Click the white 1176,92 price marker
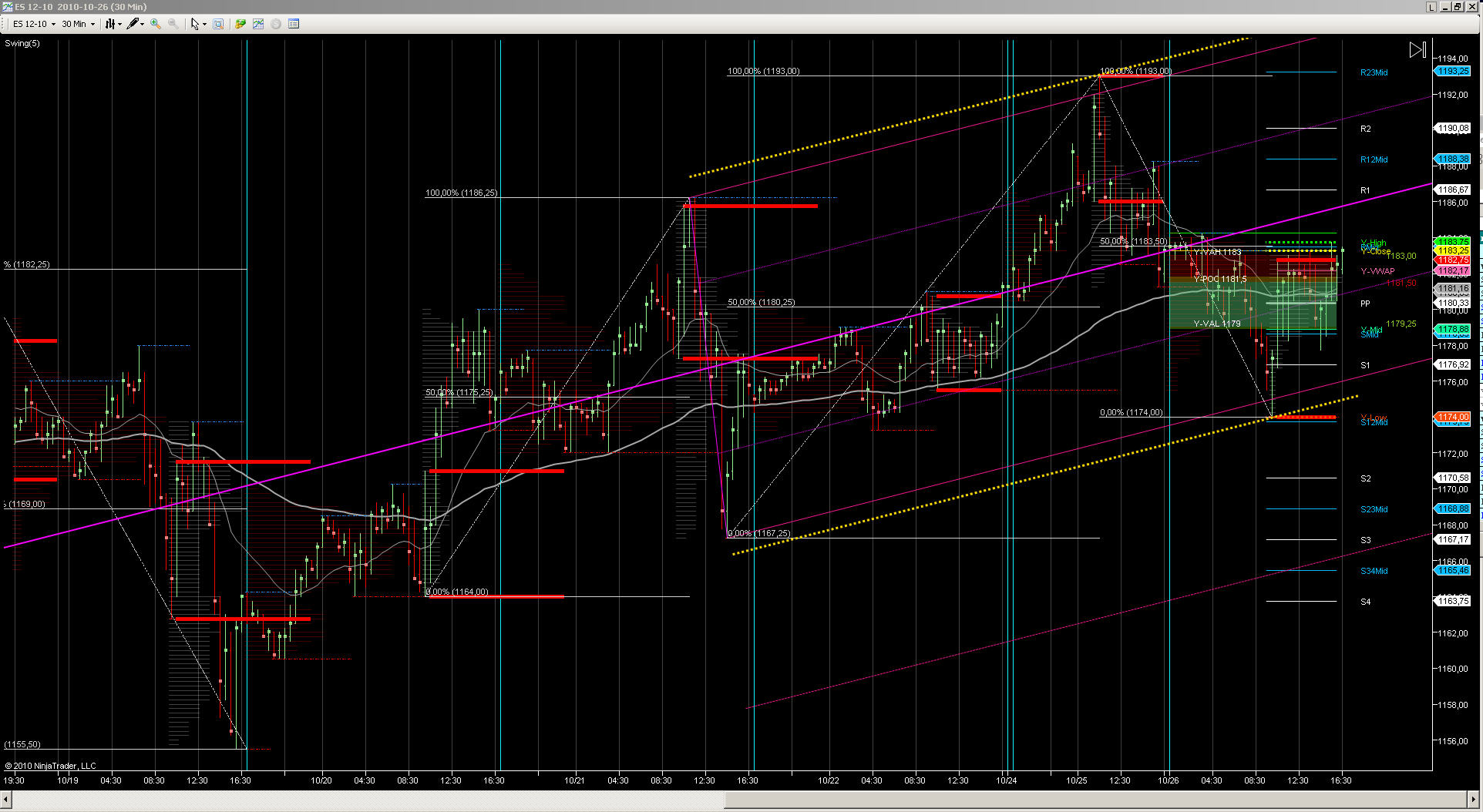 (1452, 364)
